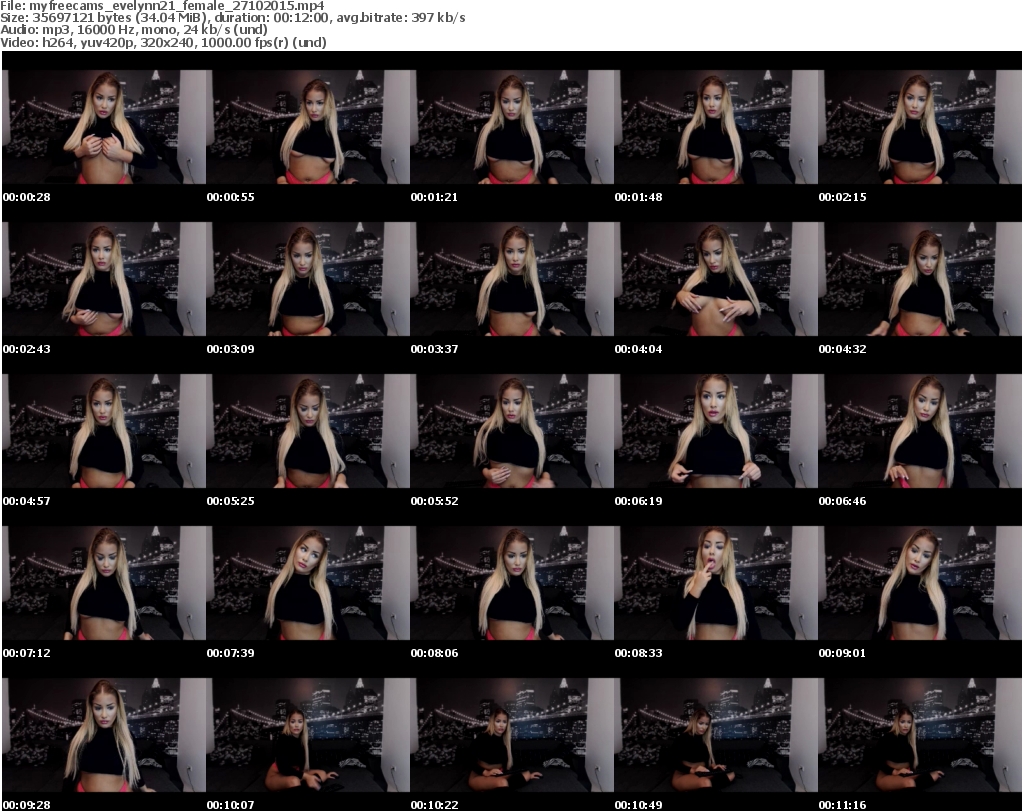Viewport: 1024px width, 811px height.
Task: Open the frame captured at 00:06:46
Action: 920,431
